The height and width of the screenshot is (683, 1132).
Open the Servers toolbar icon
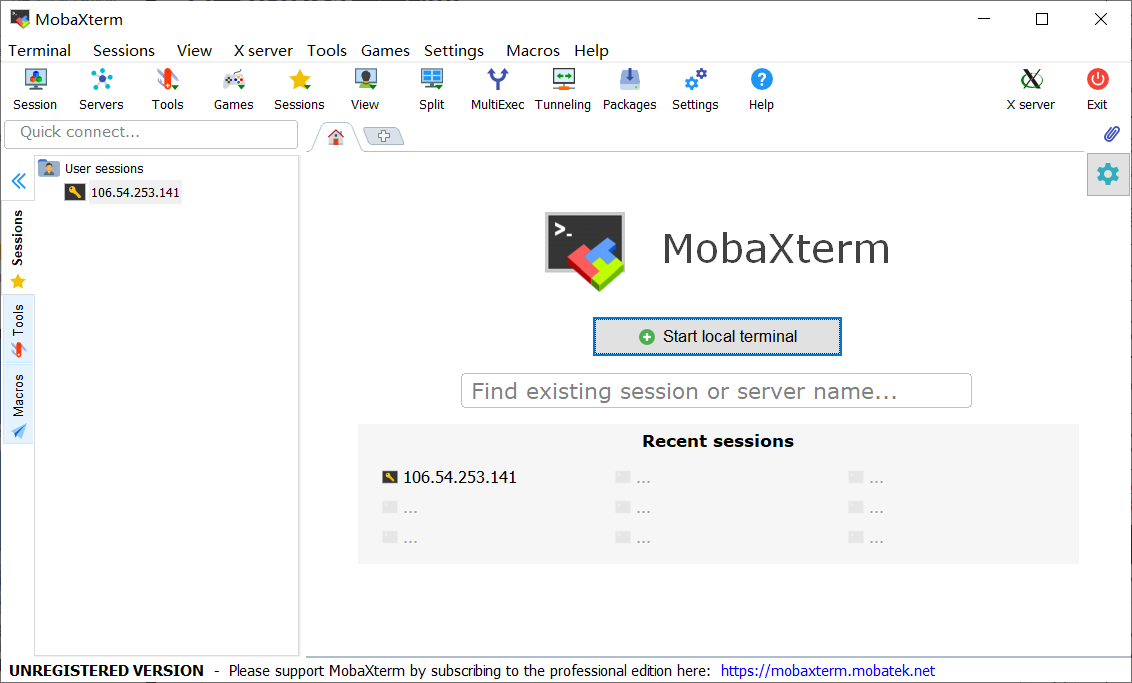click(101, 89)
